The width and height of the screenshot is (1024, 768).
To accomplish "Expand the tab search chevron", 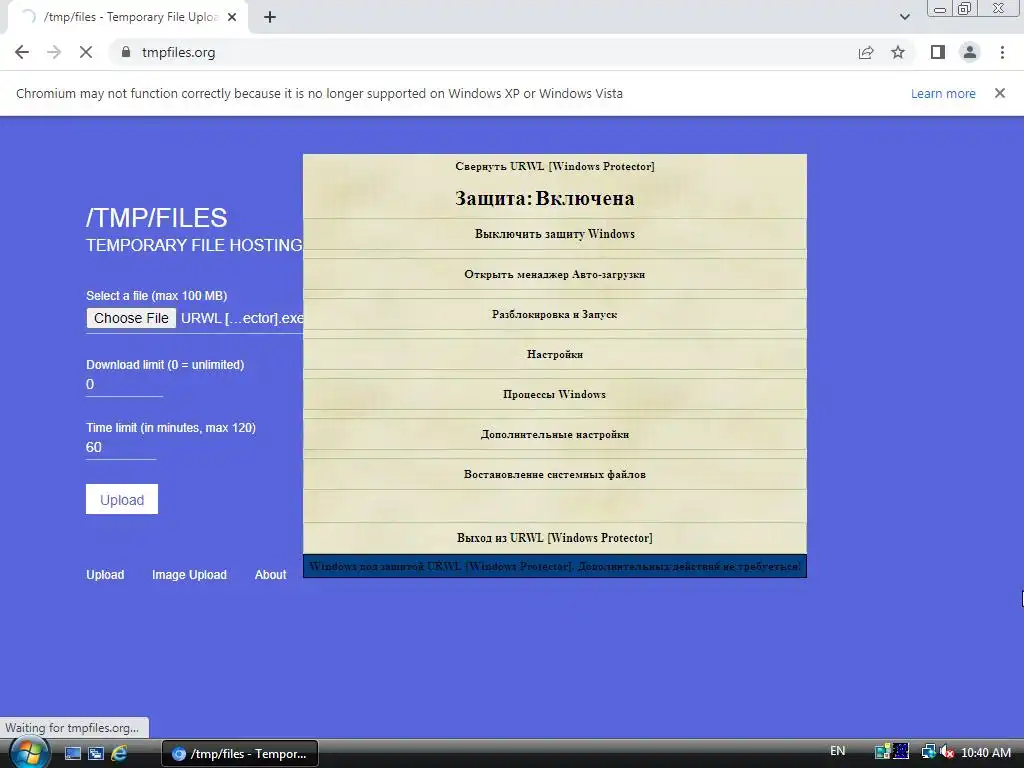I will coord(904,17).
